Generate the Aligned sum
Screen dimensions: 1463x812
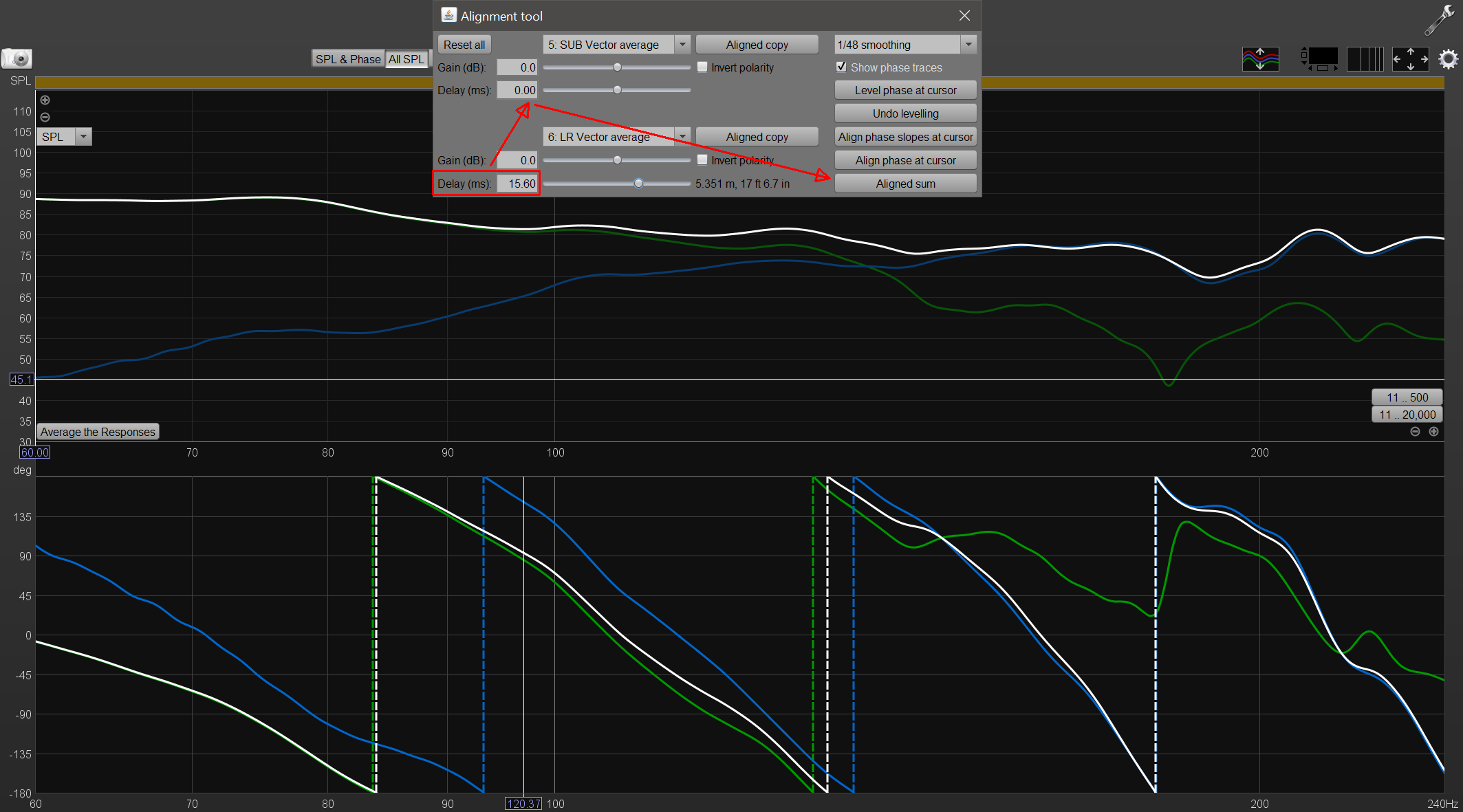coord(905,184)
